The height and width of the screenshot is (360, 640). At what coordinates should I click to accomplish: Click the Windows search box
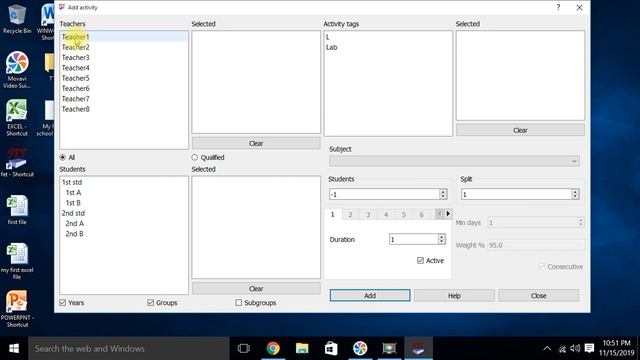[129, 349]
